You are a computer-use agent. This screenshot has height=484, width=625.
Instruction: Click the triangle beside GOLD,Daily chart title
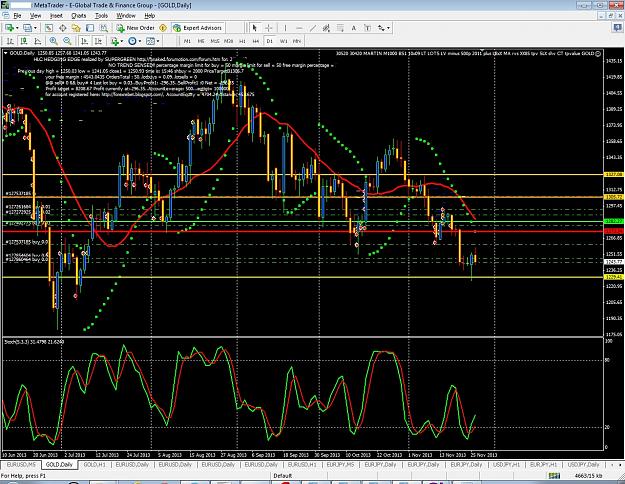tap(6, 53)
